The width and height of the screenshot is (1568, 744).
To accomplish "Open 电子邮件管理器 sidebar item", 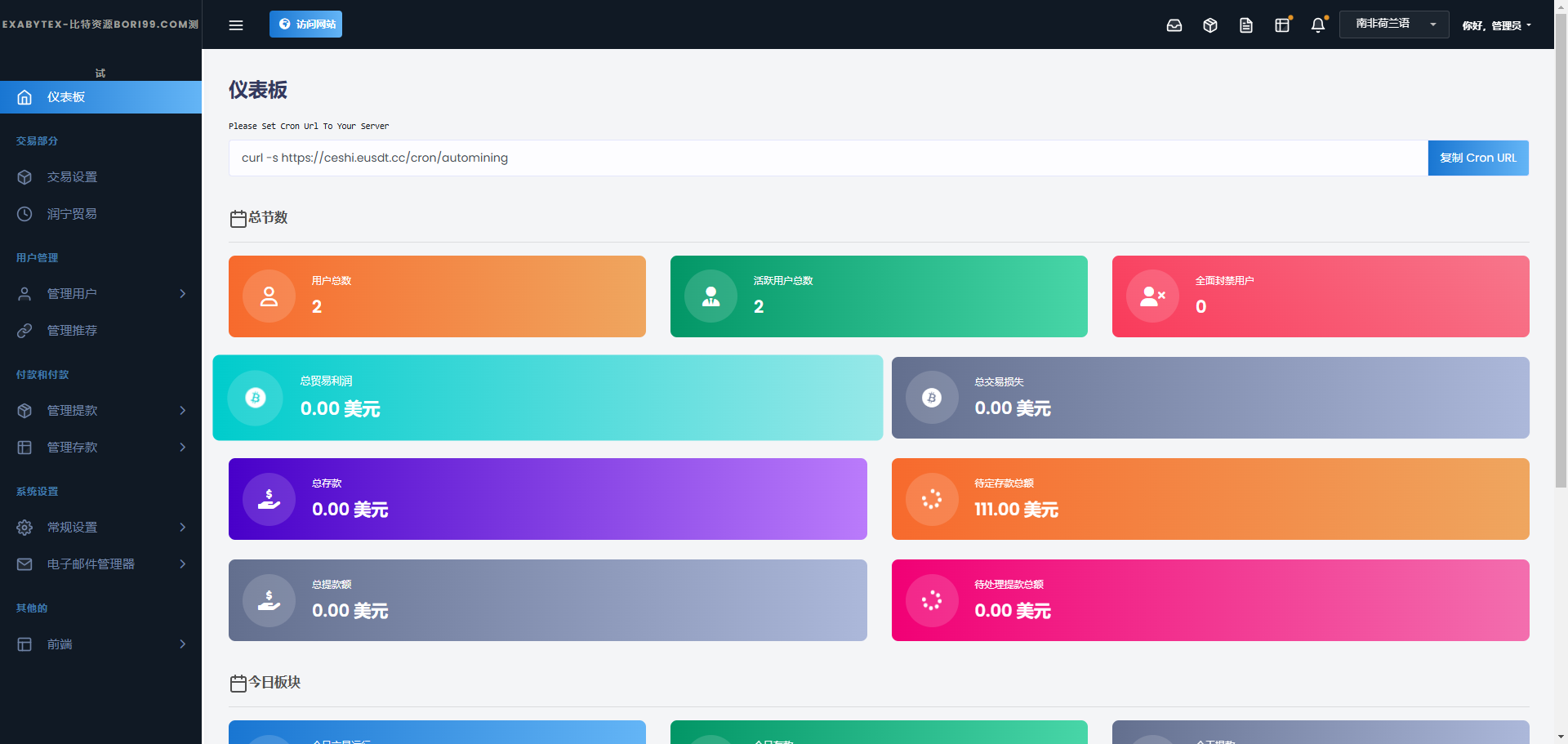I will (100, 564).
